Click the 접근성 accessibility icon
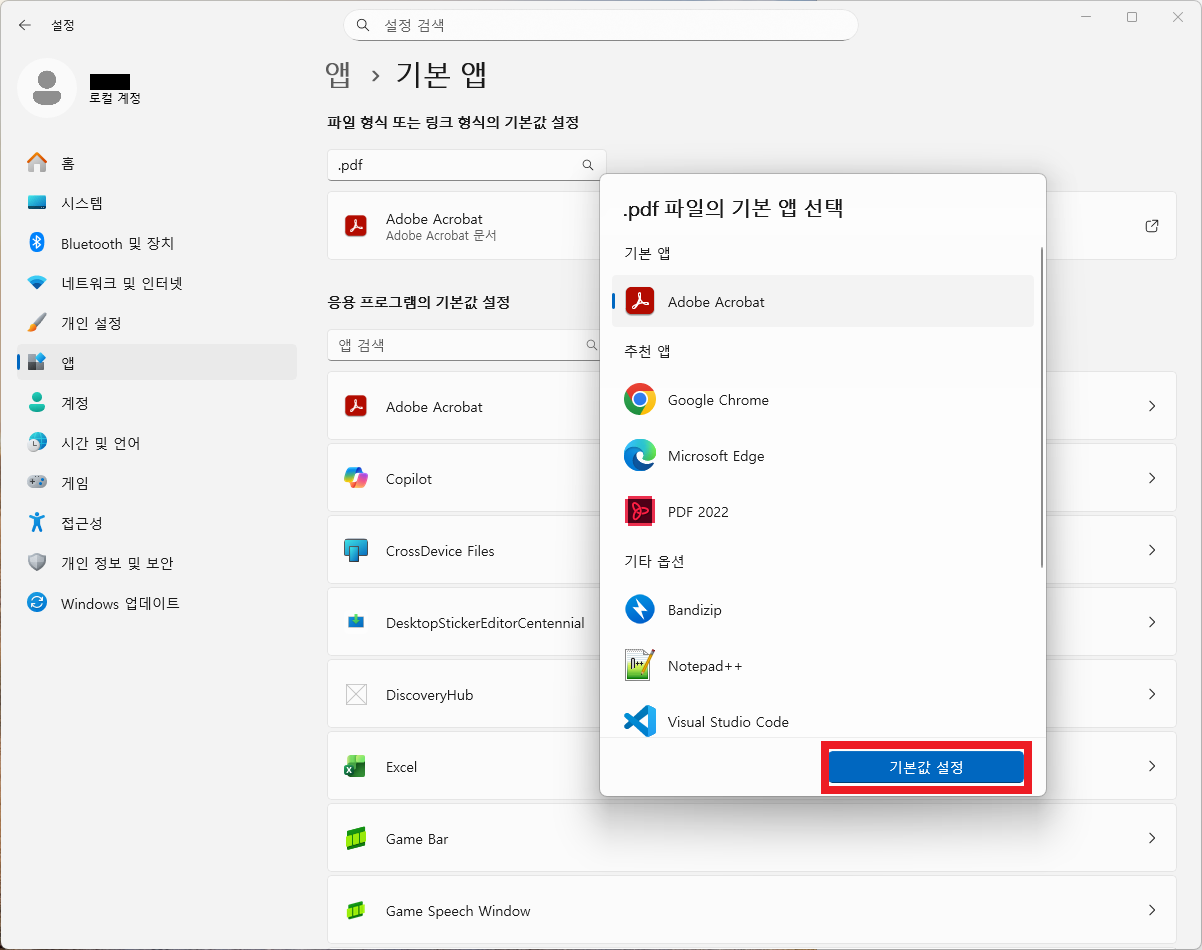This screenshot has width=1202, height=950. (x=37, y=523)
